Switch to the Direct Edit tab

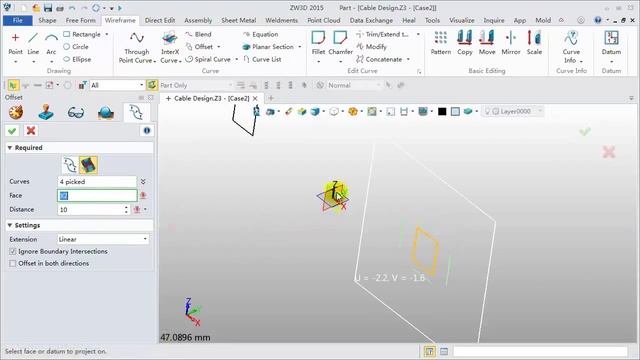[160, 20]
